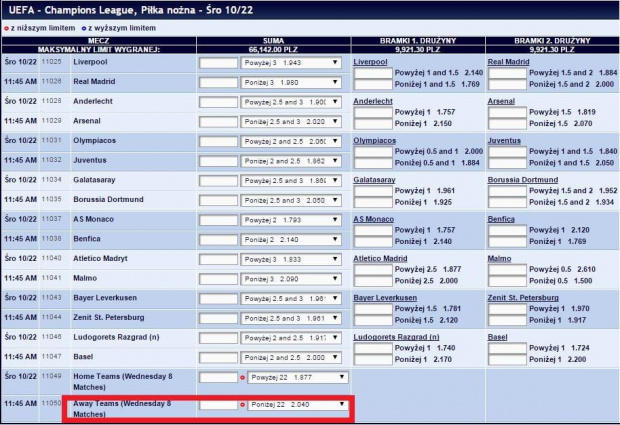Open the Liverpool Powyżej 3 total dropdown
The width and height of the screenshot is (620, 425).
point(291,63)
